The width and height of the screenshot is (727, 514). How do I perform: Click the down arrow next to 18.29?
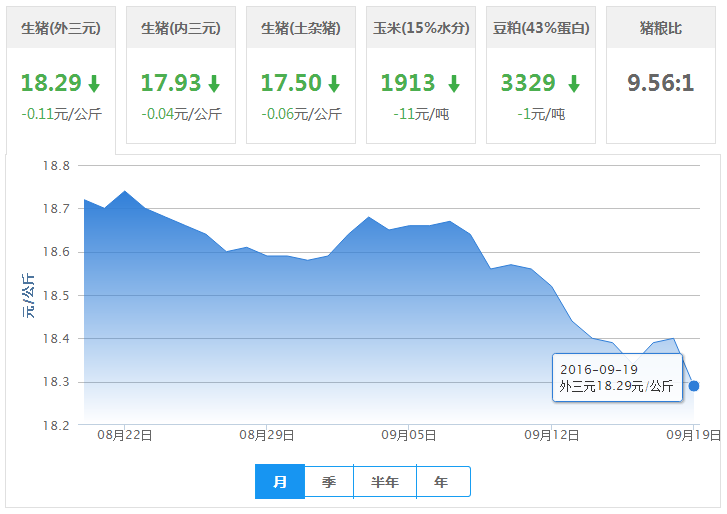pyautogui.click(x=94, y=84)
